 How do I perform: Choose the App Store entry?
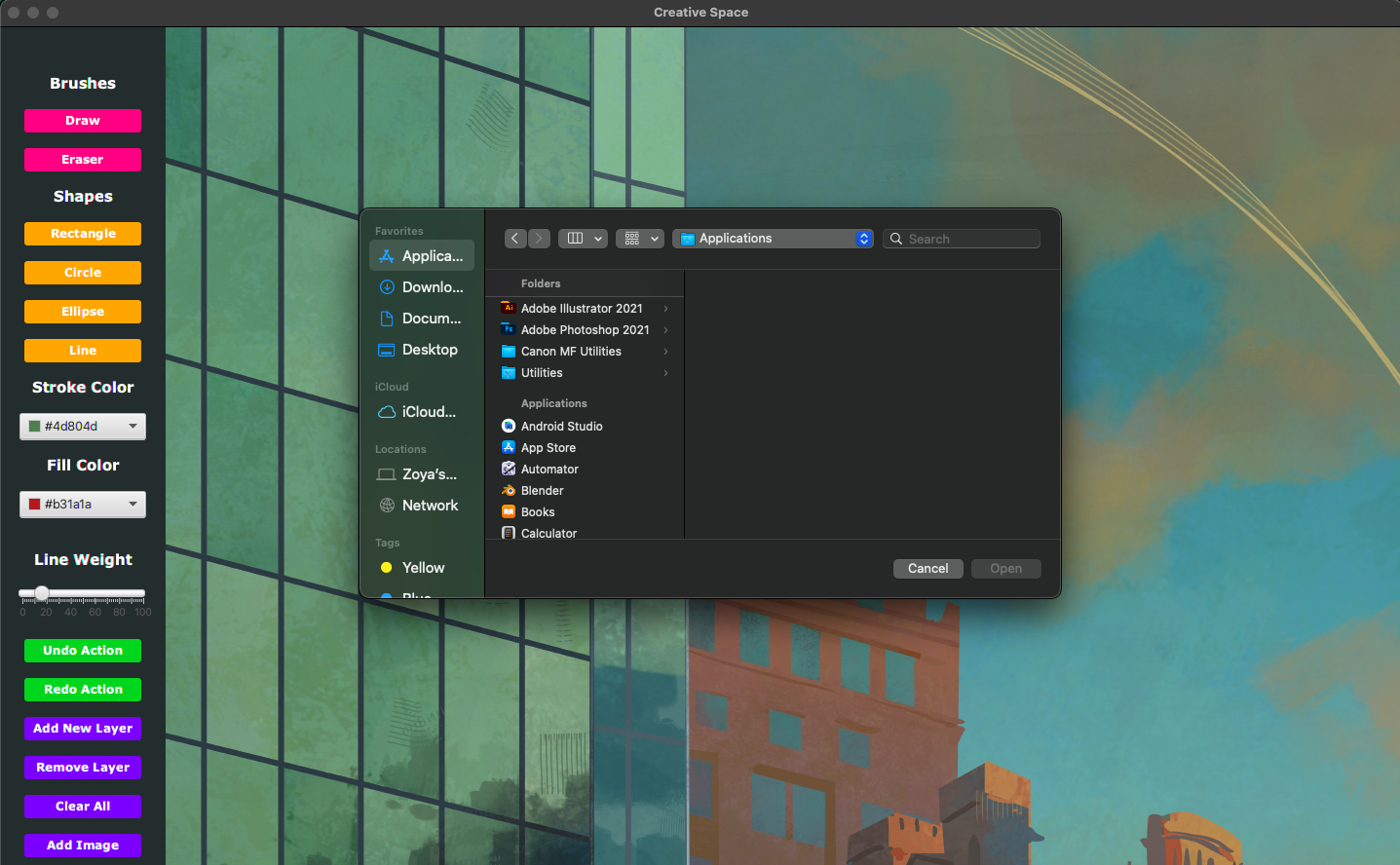[x=548, y=448]
